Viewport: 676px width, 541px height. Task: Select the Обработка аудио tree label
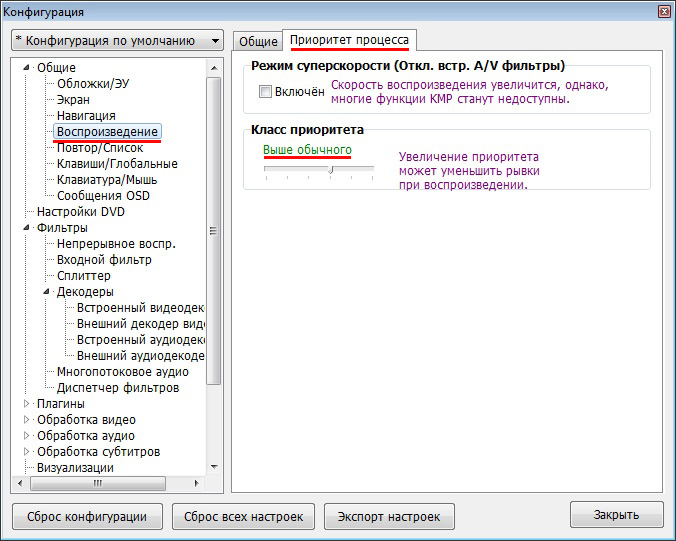pyautogui.click(x=86, y=435)
